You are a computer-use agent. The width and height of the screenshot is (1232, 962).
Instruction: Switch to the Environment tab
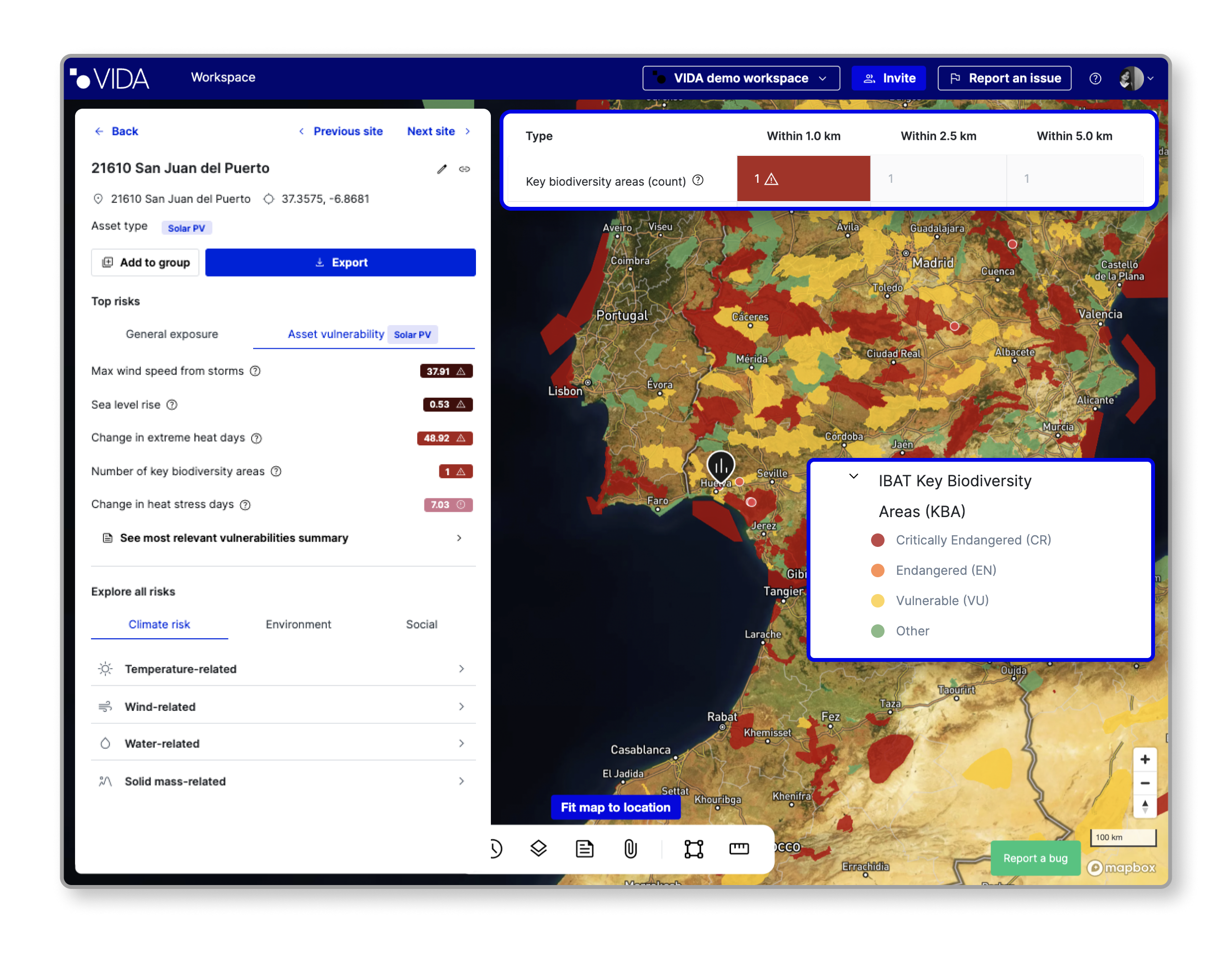point(298,624)
